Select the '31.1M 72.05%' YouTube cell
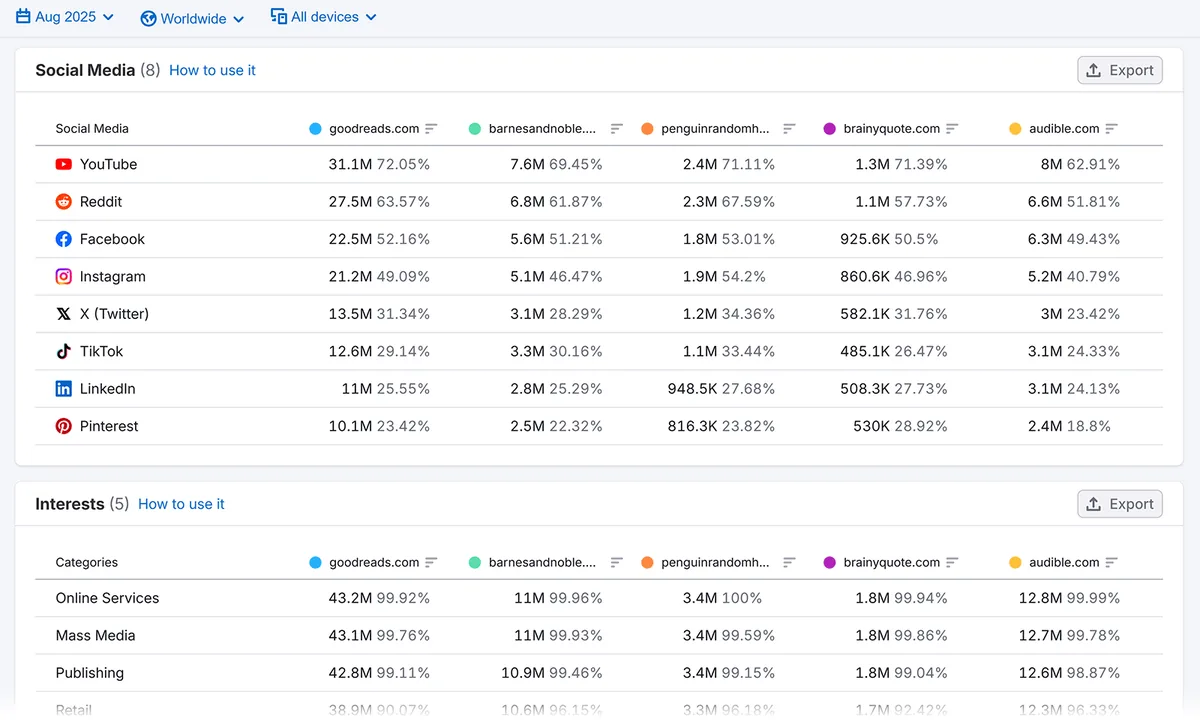Image resolution: width=1200 pixels, height=728 pixels. pyautogui.click(x=379, y=164)
